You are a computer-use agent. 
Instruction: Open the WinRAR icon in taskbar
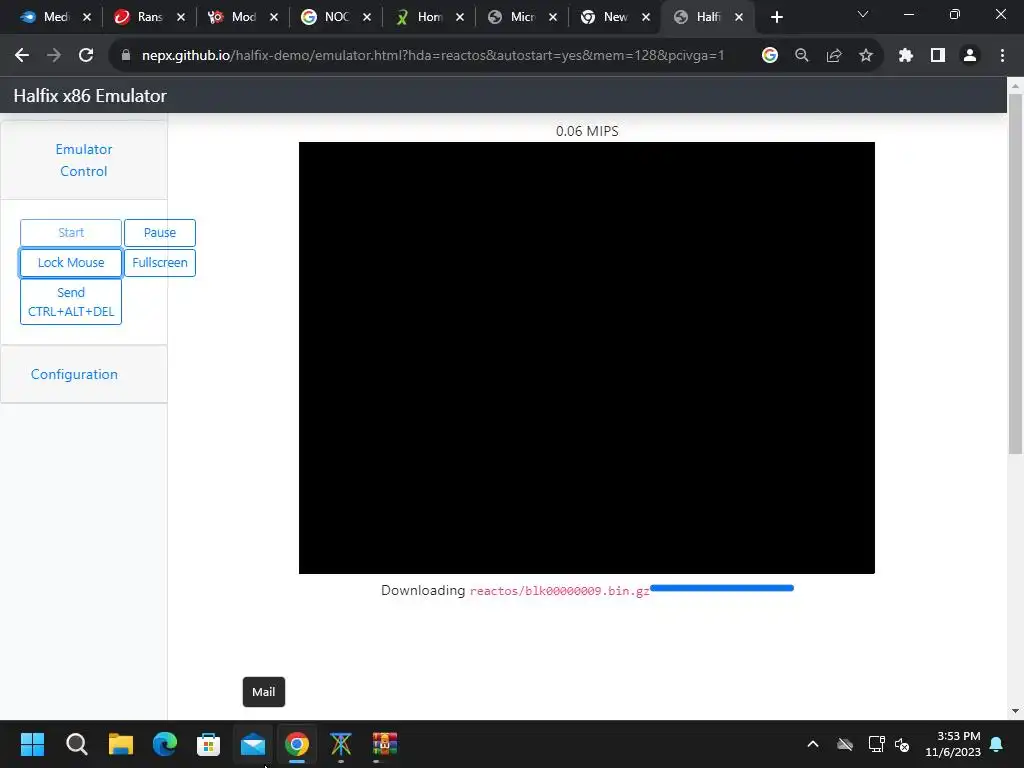pos(385,744)
